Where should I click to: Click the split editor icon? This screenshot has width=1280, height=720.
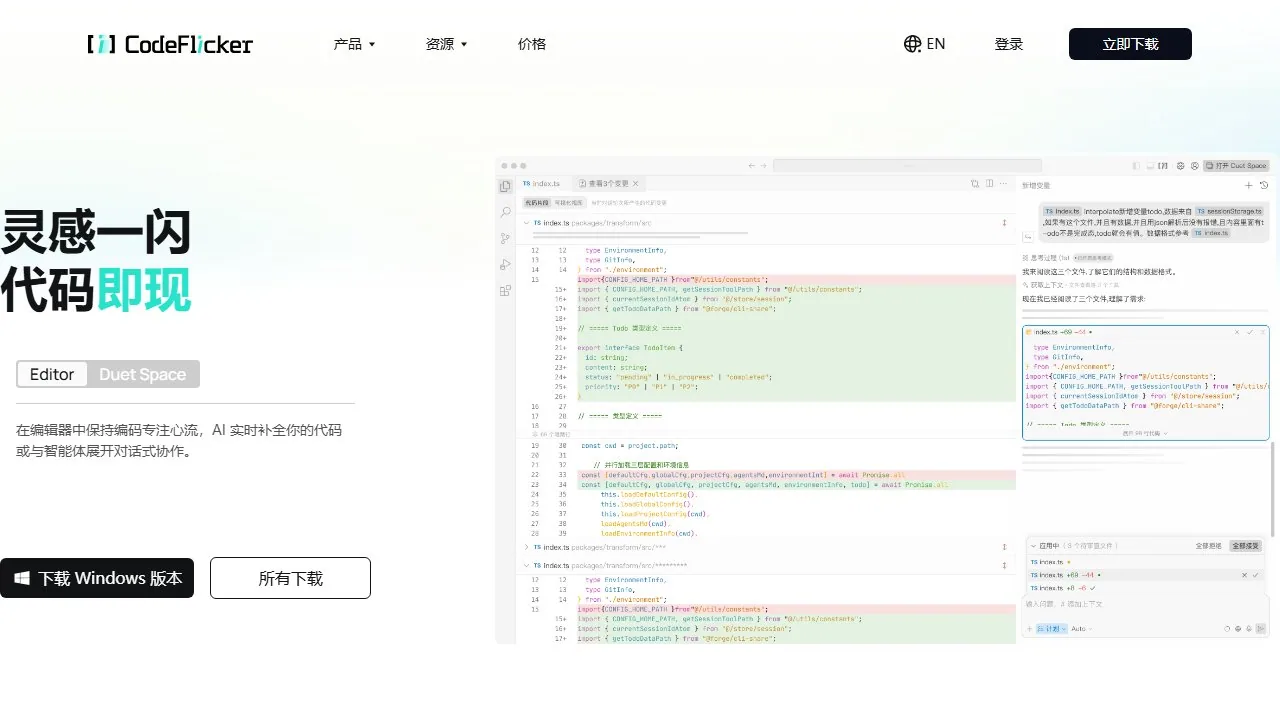click(x=989, y=184)
